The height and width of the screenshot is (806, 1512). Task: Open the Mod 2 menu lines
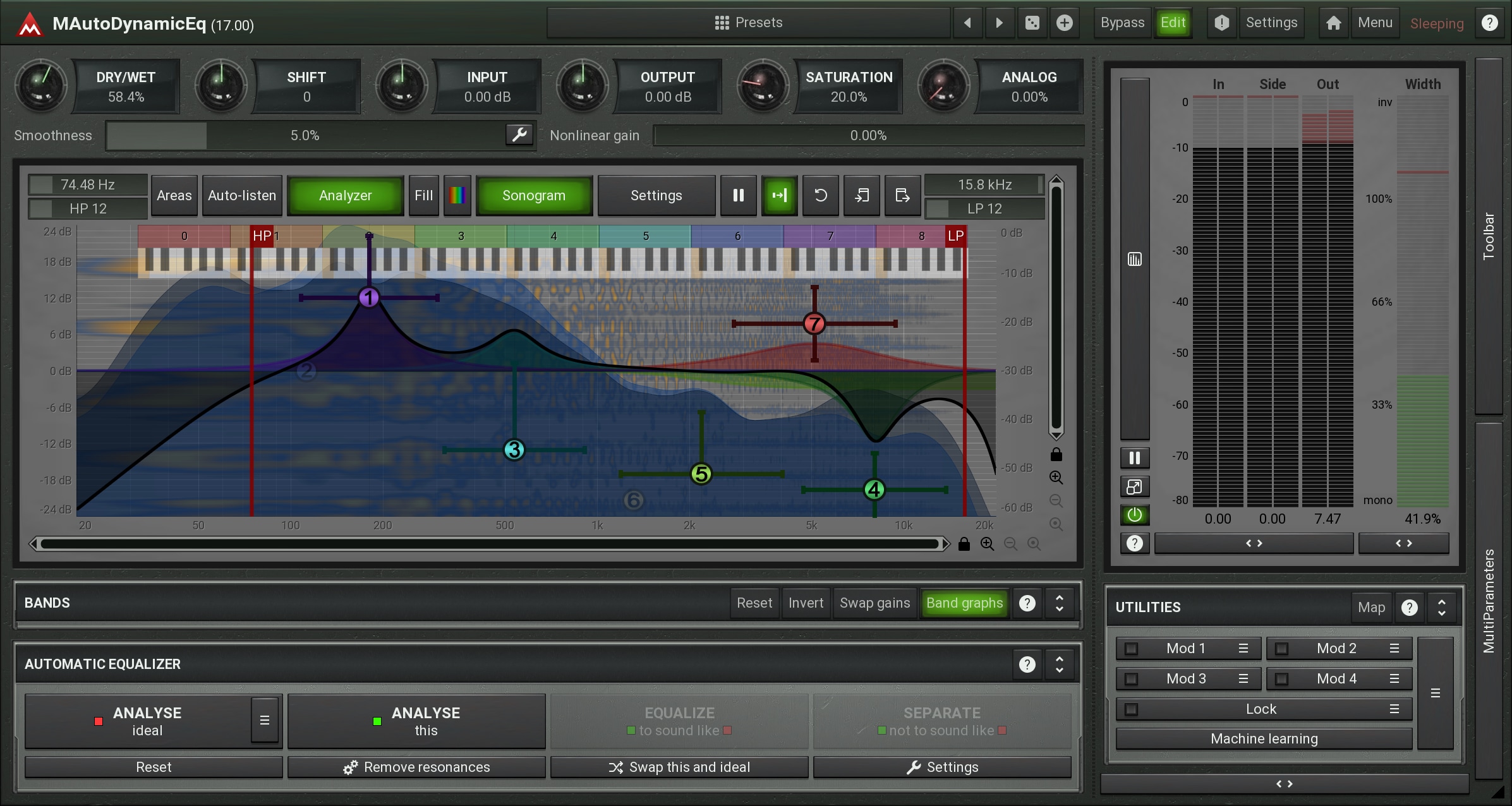coord(1394,649)
